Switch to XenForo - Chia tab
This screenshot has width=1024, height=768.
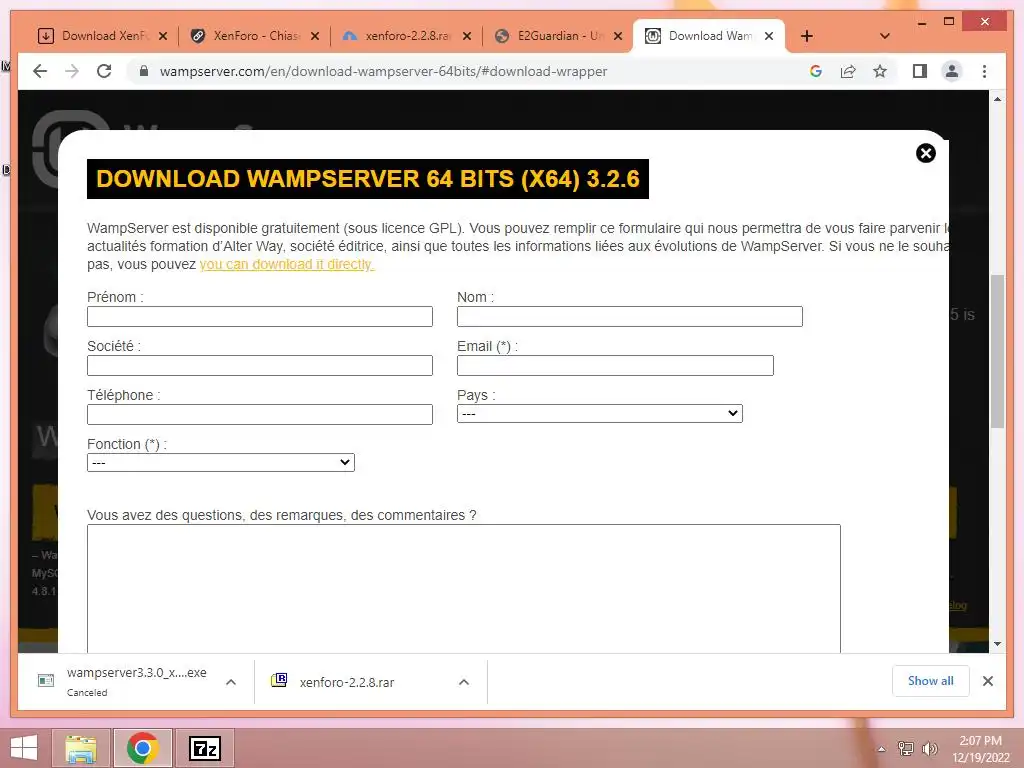click(x=255, y=36)
